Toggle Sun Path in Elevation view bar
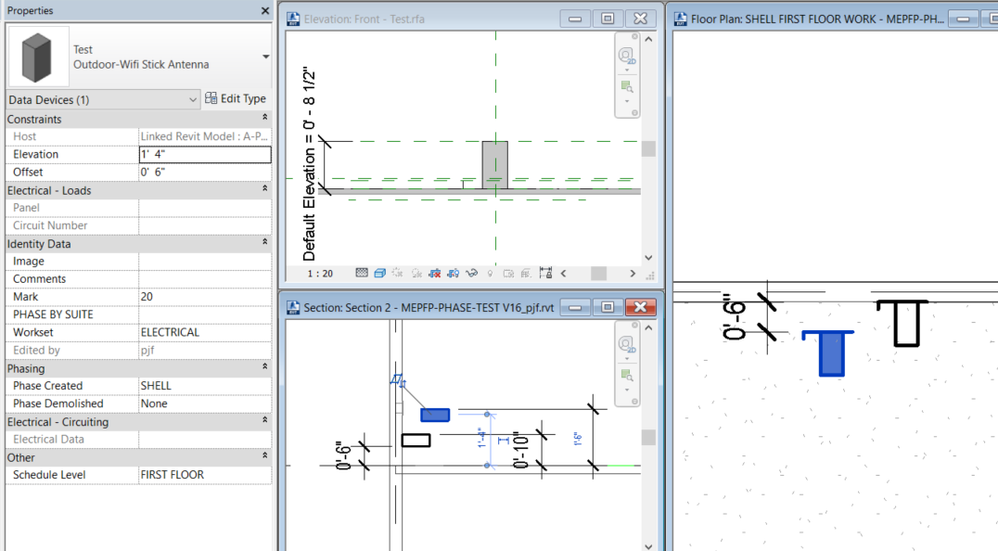 click(398, 273)
